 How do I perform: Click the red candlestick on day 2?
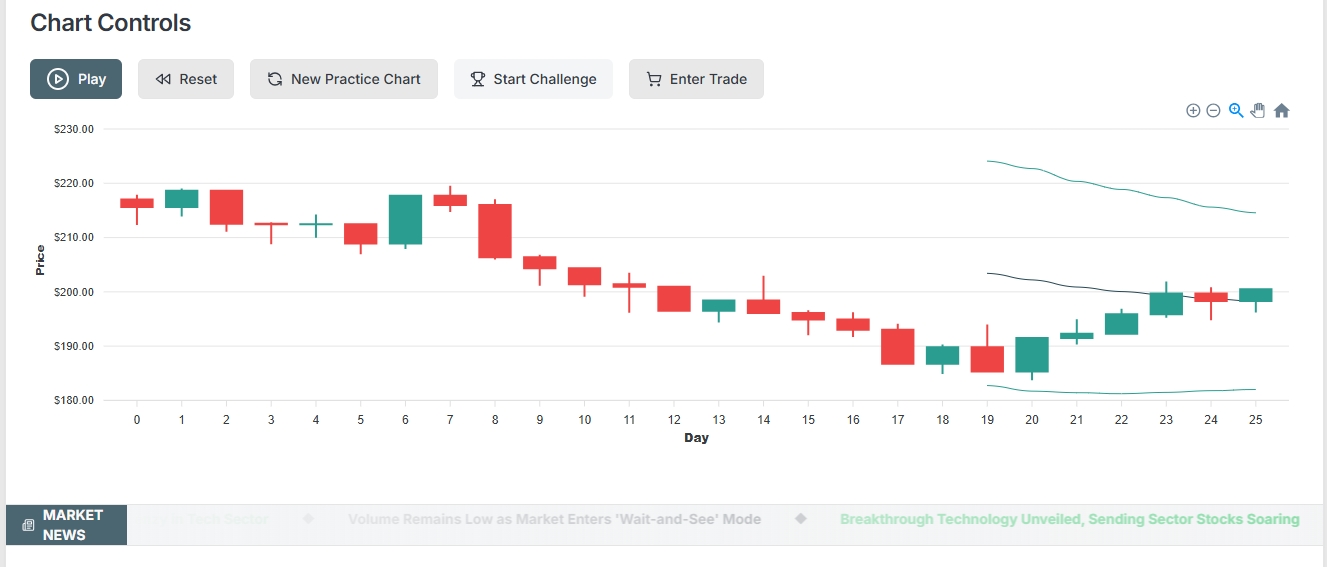coord(226,207)
